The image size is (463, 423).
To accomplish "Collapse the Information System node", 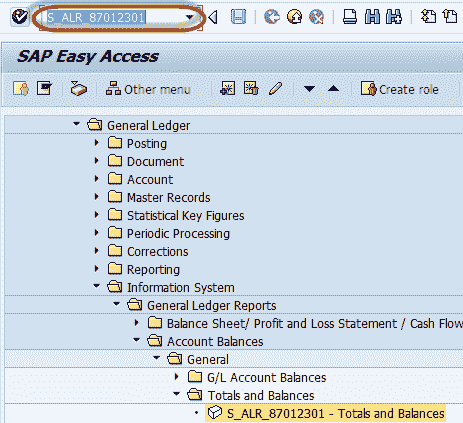I will tap(97, 286).
